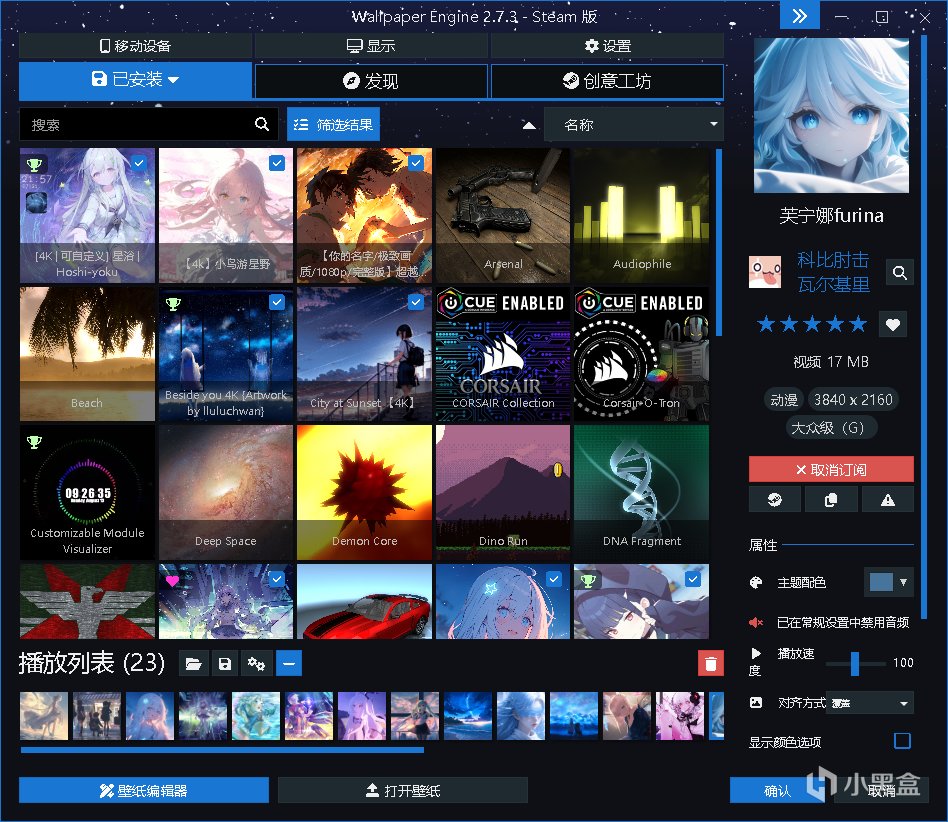Click the heart favorite icon beside the stars
The height and width of the screenshot is (822, 948).
point(893,325)
